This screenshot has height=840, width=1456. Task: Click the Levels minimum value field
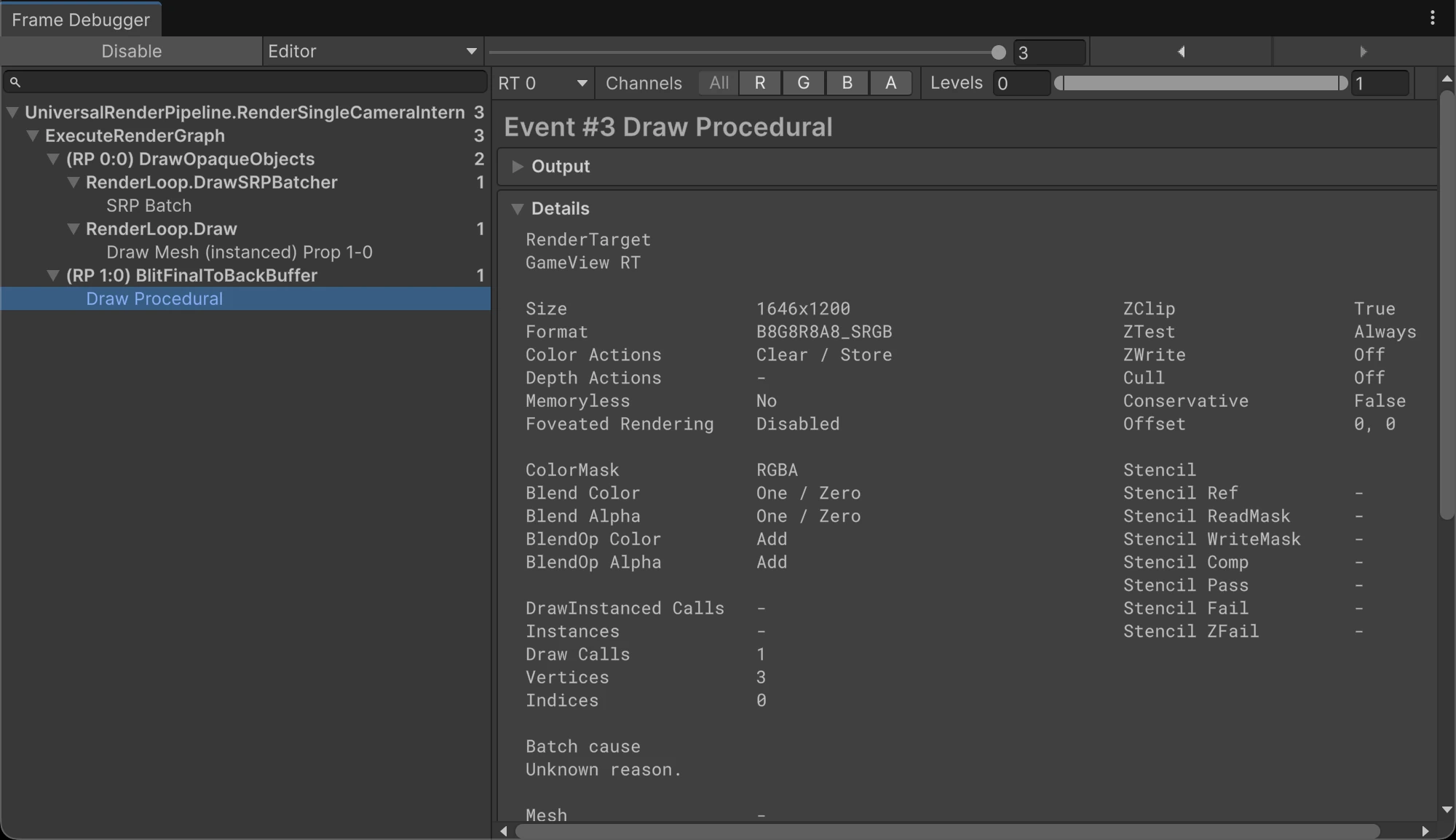(1021, 83)
